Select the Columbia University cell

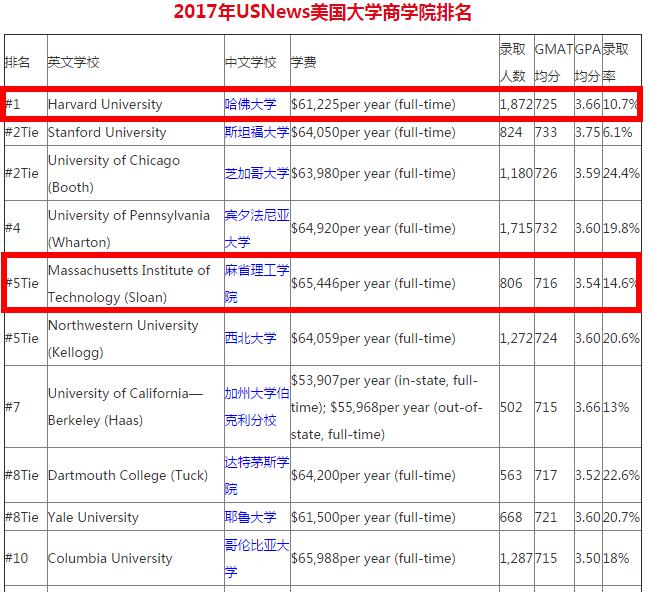(x=136, y=558)
